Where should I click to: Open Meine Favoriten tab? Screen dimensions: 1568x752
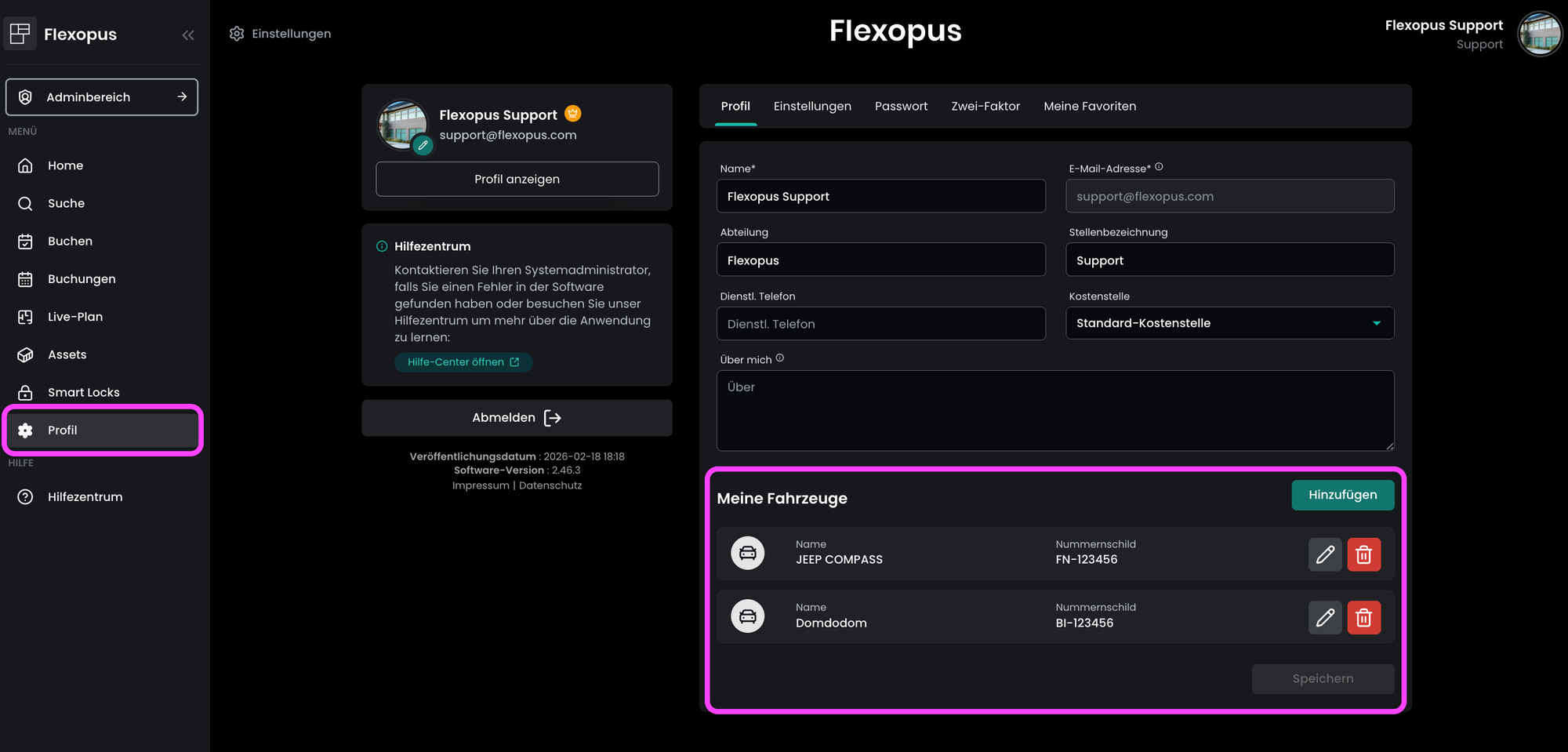pos(1089,106)
